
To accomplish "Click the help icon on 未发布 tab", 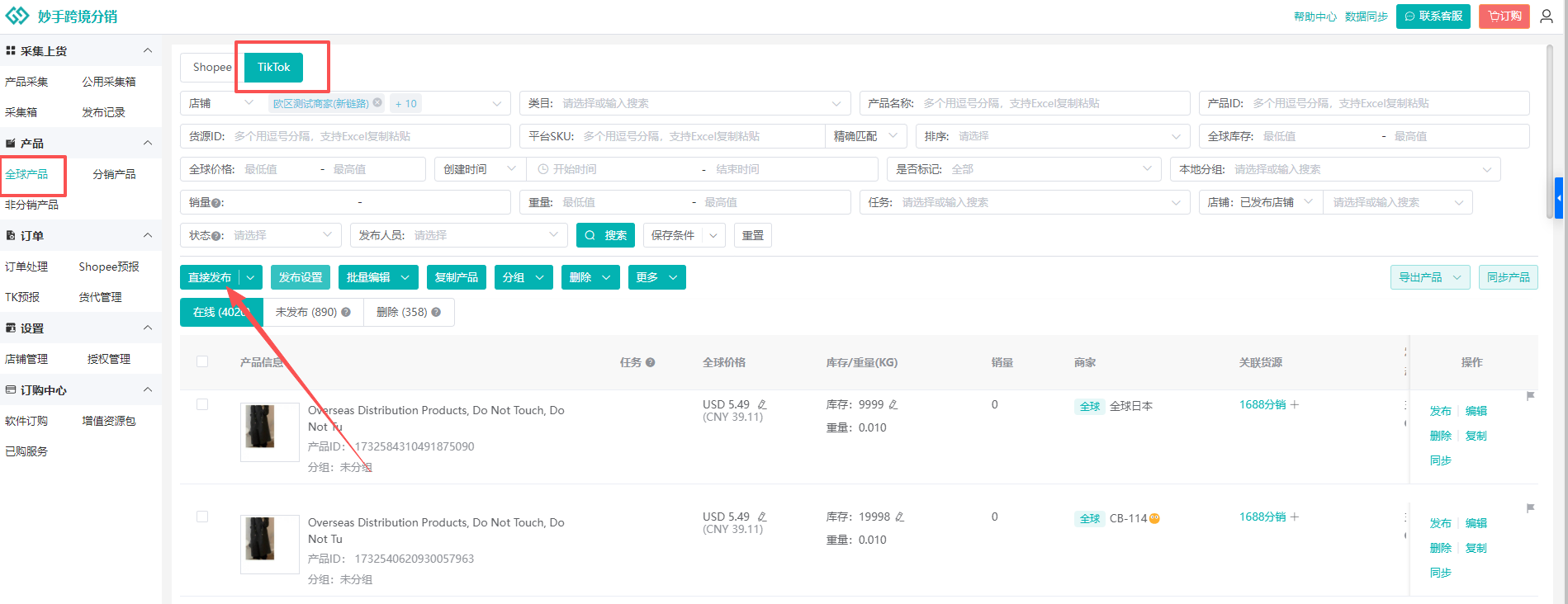I will tap(346, 312).
